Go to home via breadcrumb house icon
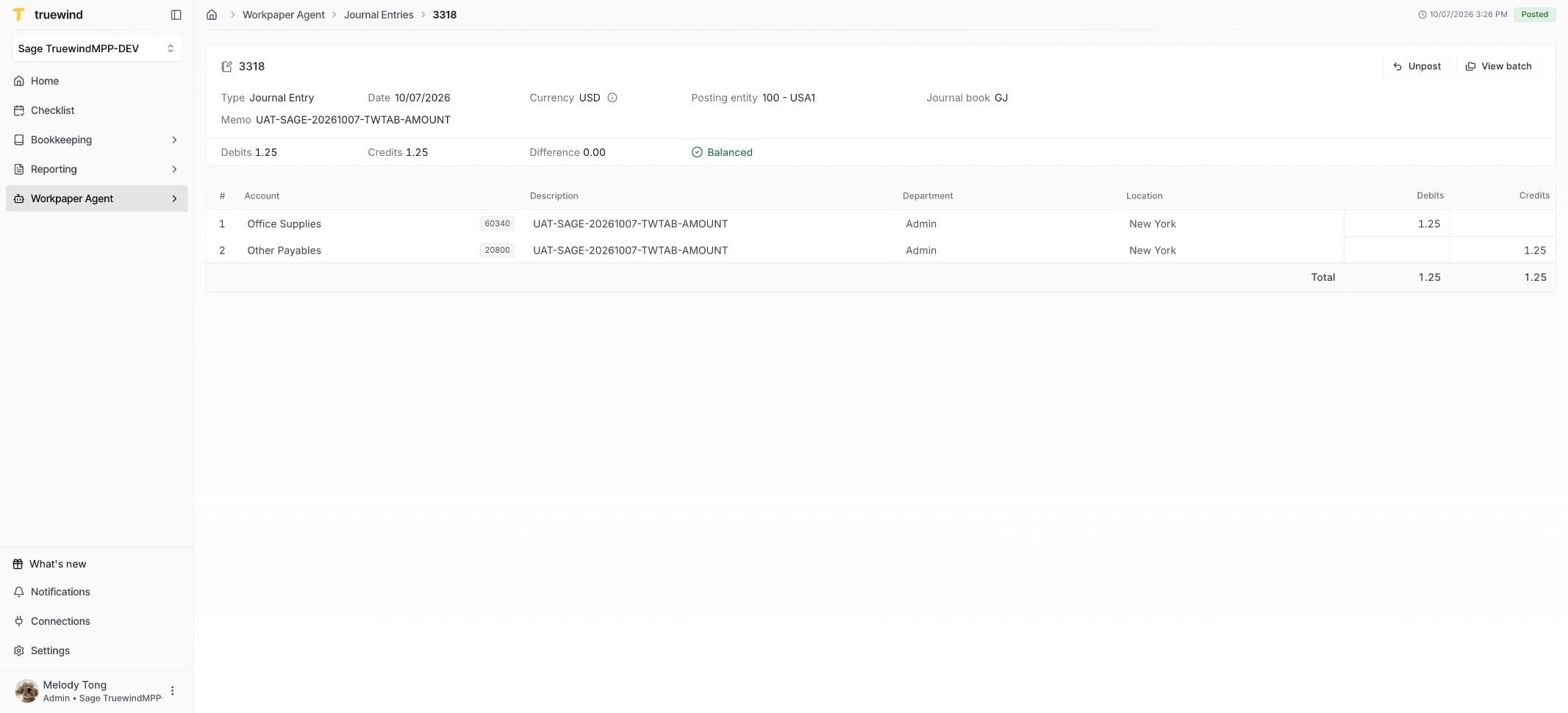 click(212, 15)
